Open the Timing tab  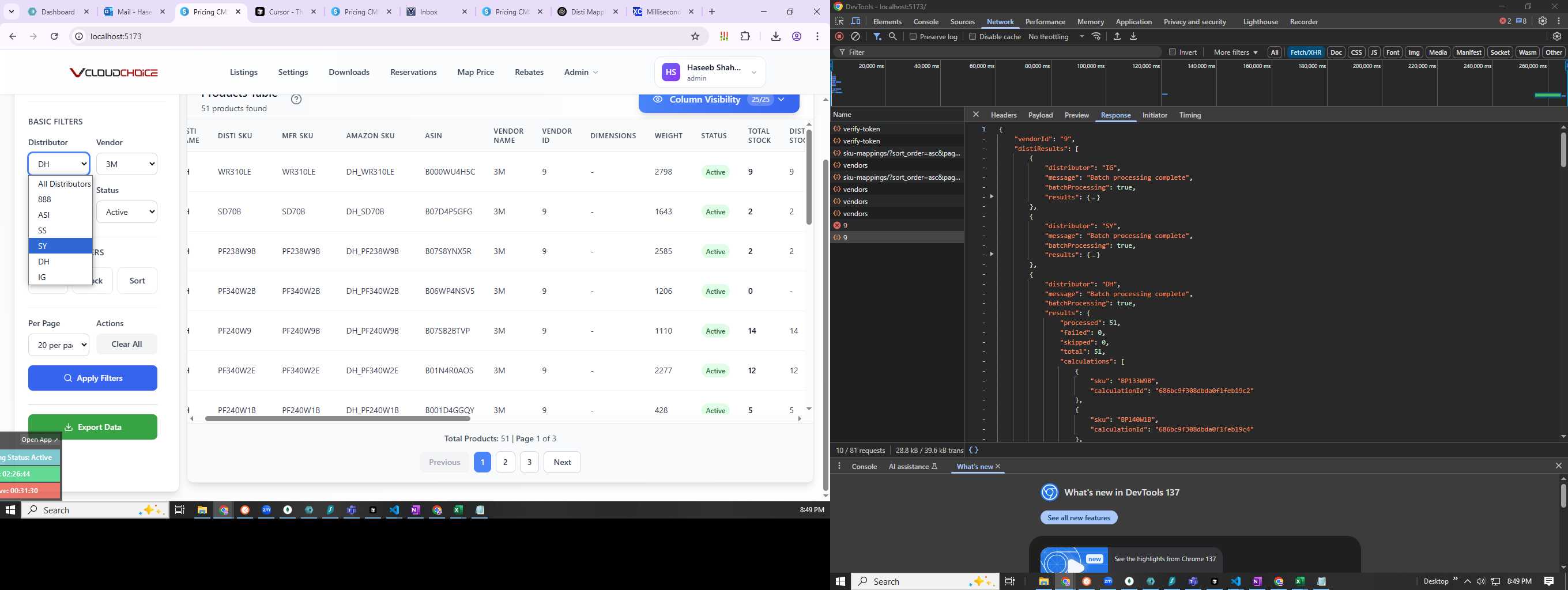[x=1189, y=115]
